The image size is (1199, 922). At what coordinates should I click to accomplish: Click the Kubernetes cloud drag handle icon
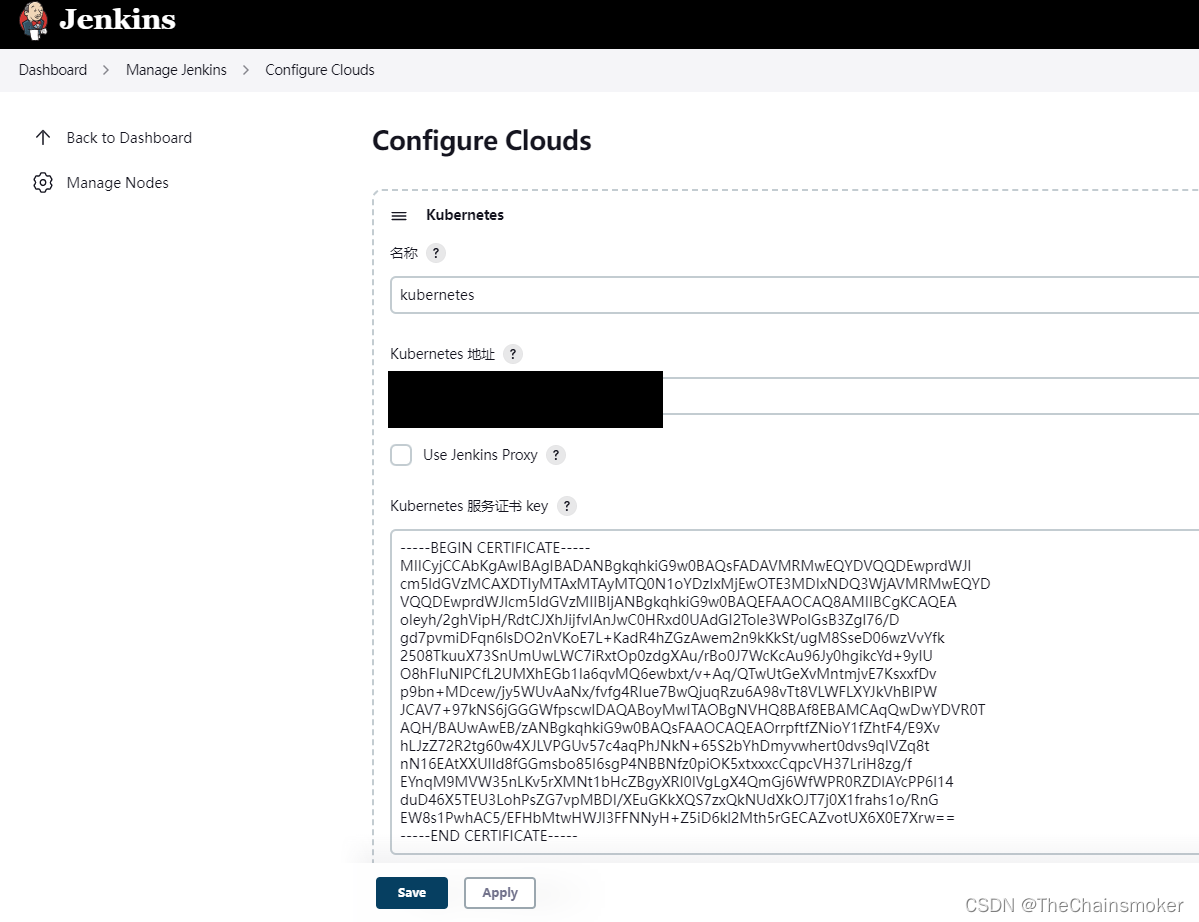(x=399, y=216)
